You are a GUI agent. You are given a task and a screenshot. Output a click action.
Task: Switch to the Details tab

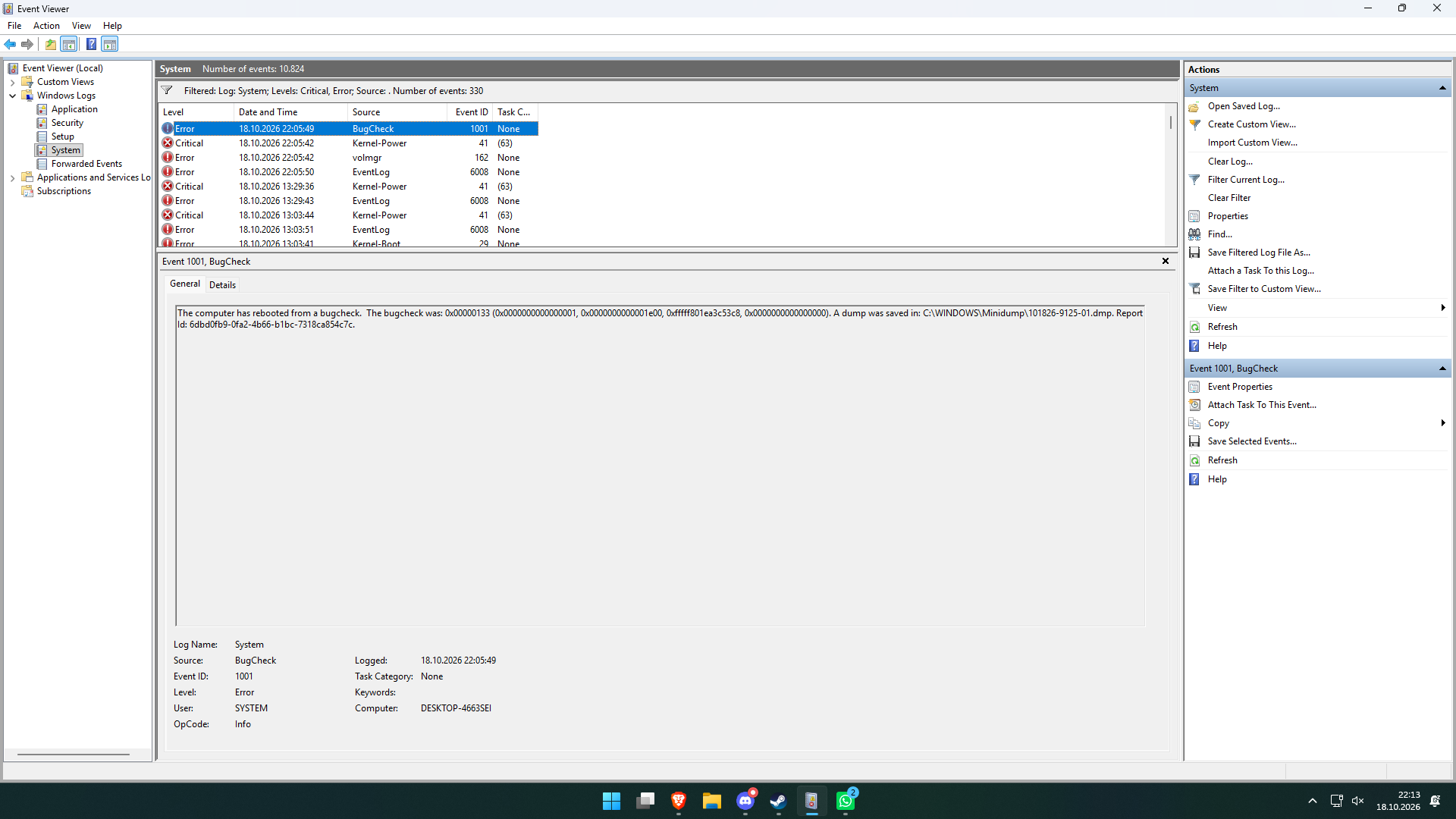222,285
